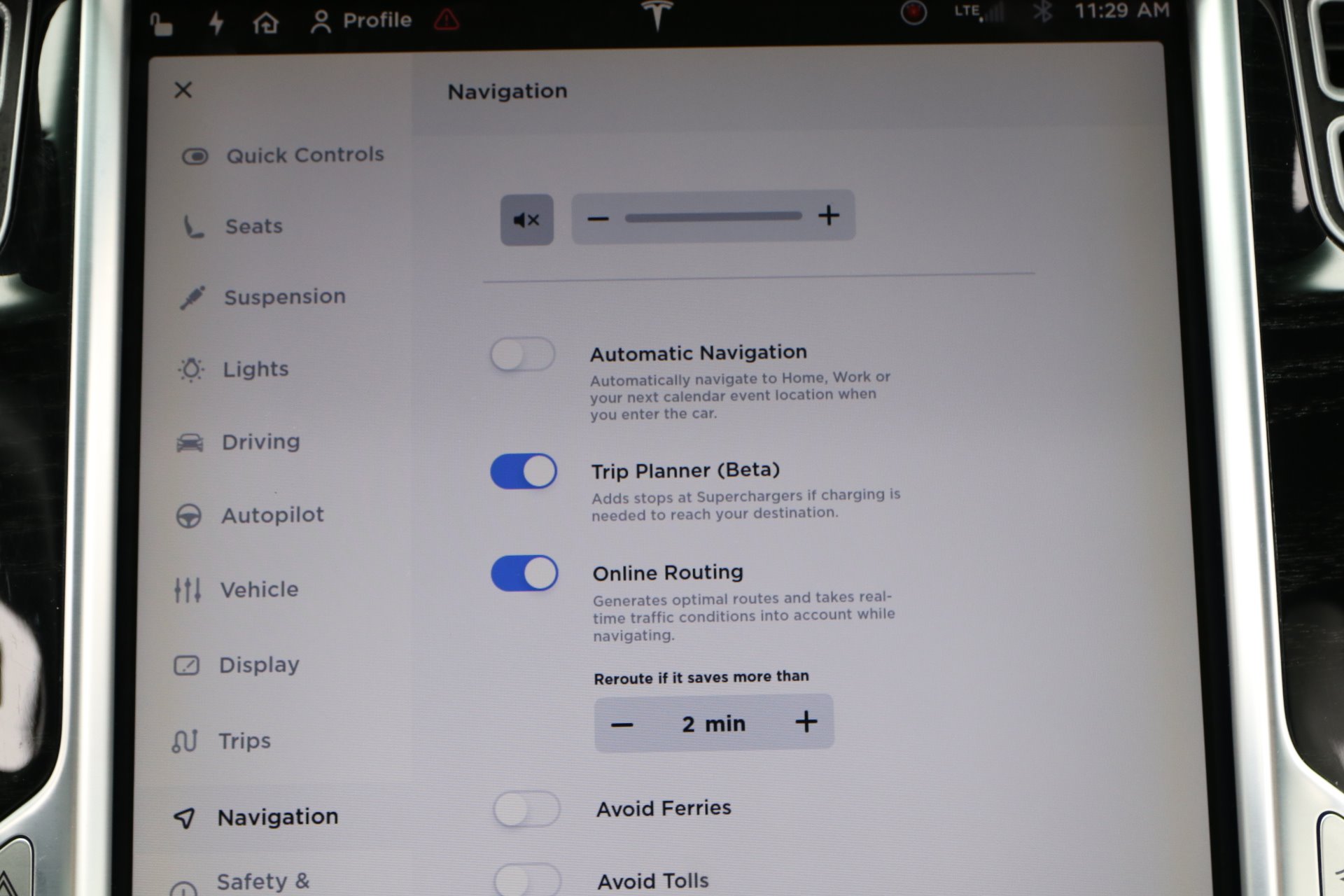Tap the Avoid Tolls label
Viewport: 1344px width, 896px height.
point(653,881)
